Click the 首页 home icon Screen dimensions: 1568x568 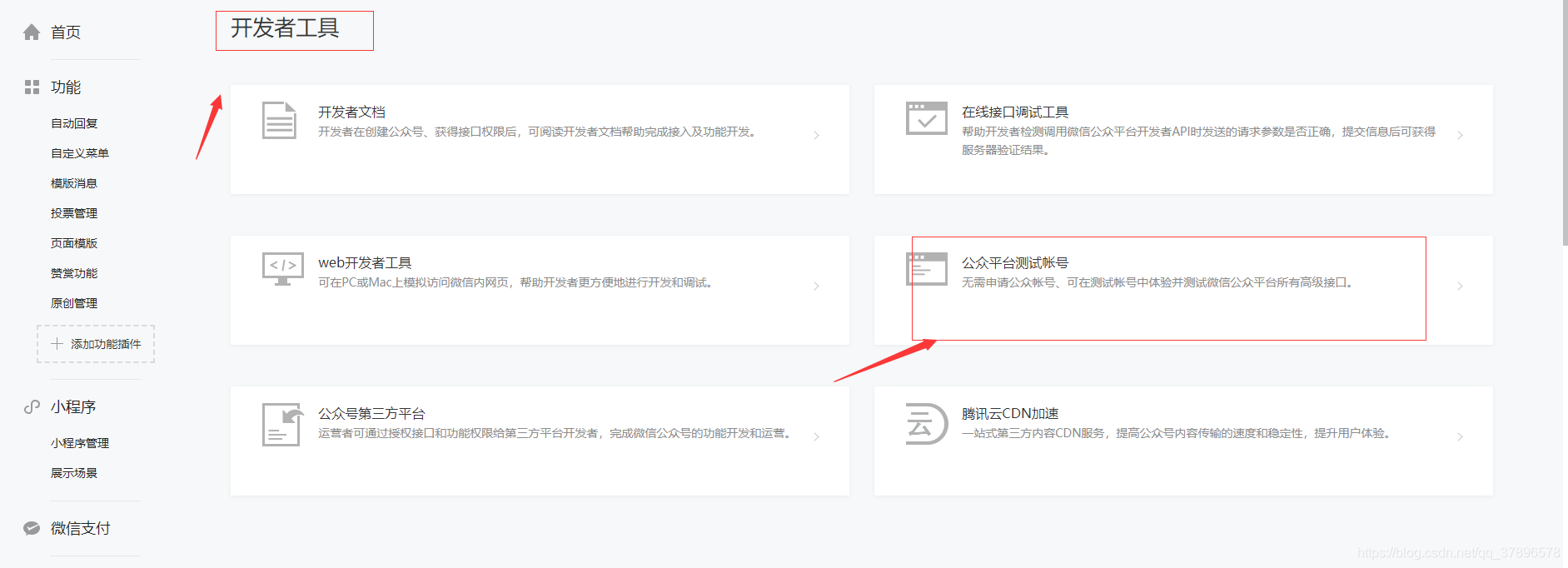tap(32, 32)
